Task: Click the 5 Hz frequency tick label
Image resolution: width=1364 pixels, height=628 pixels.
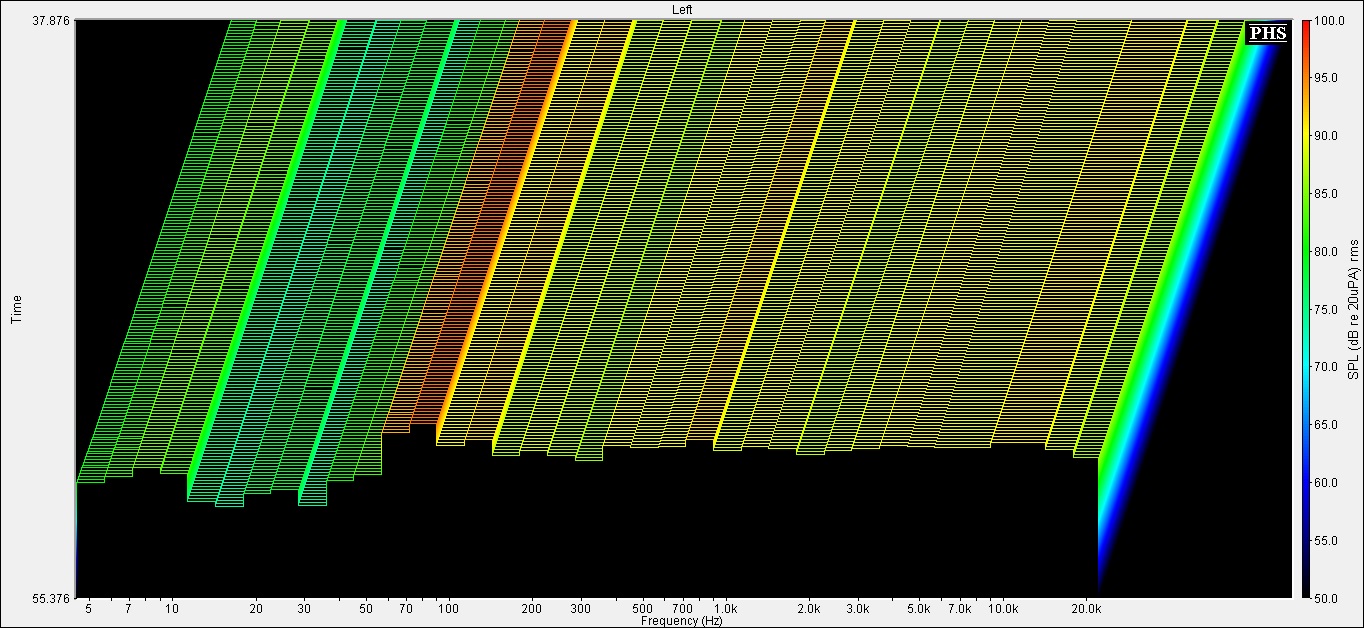Action: click(x=88, y=608)
